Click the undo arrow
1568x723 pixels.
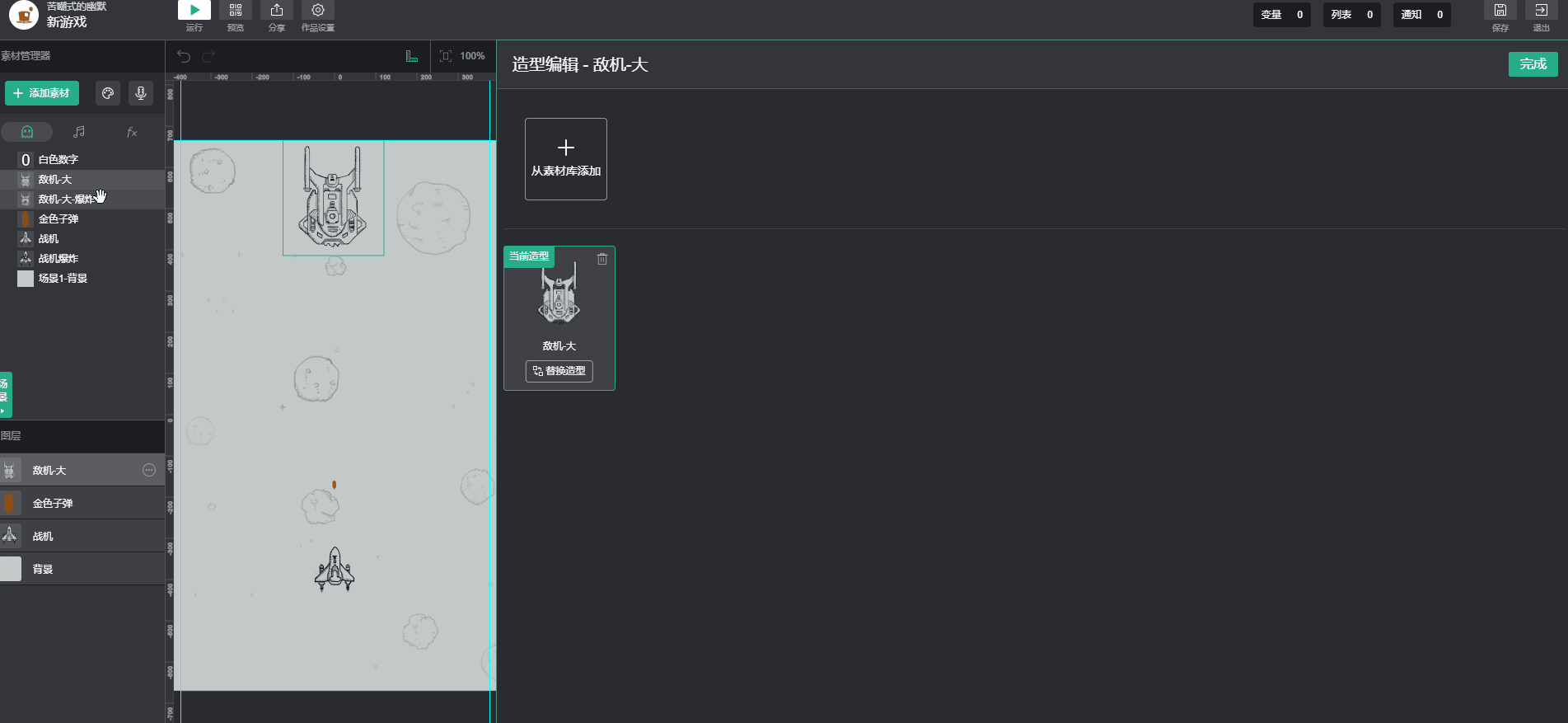(184, 56)
